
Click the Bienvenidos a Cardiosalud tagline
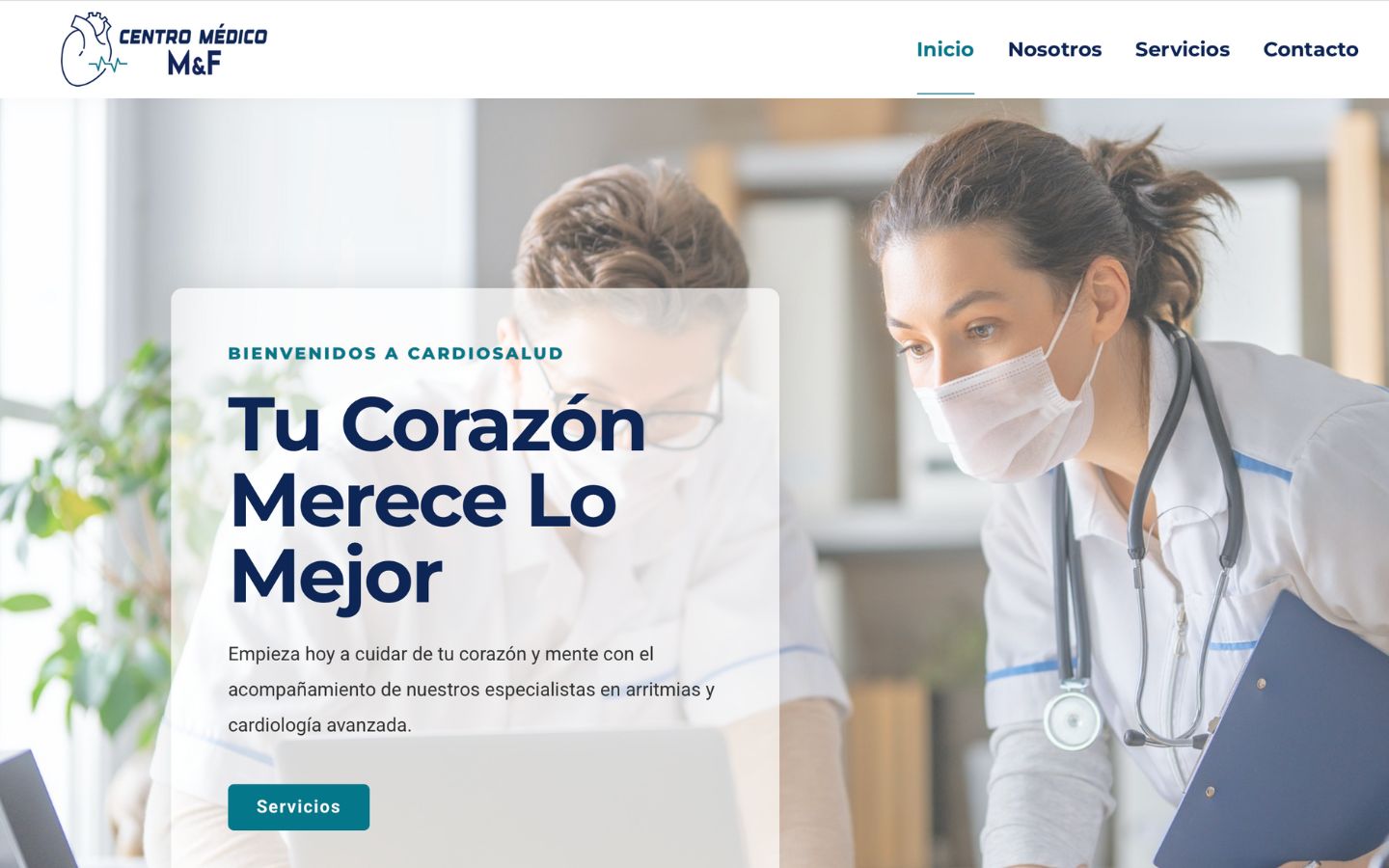click(395, 353)
